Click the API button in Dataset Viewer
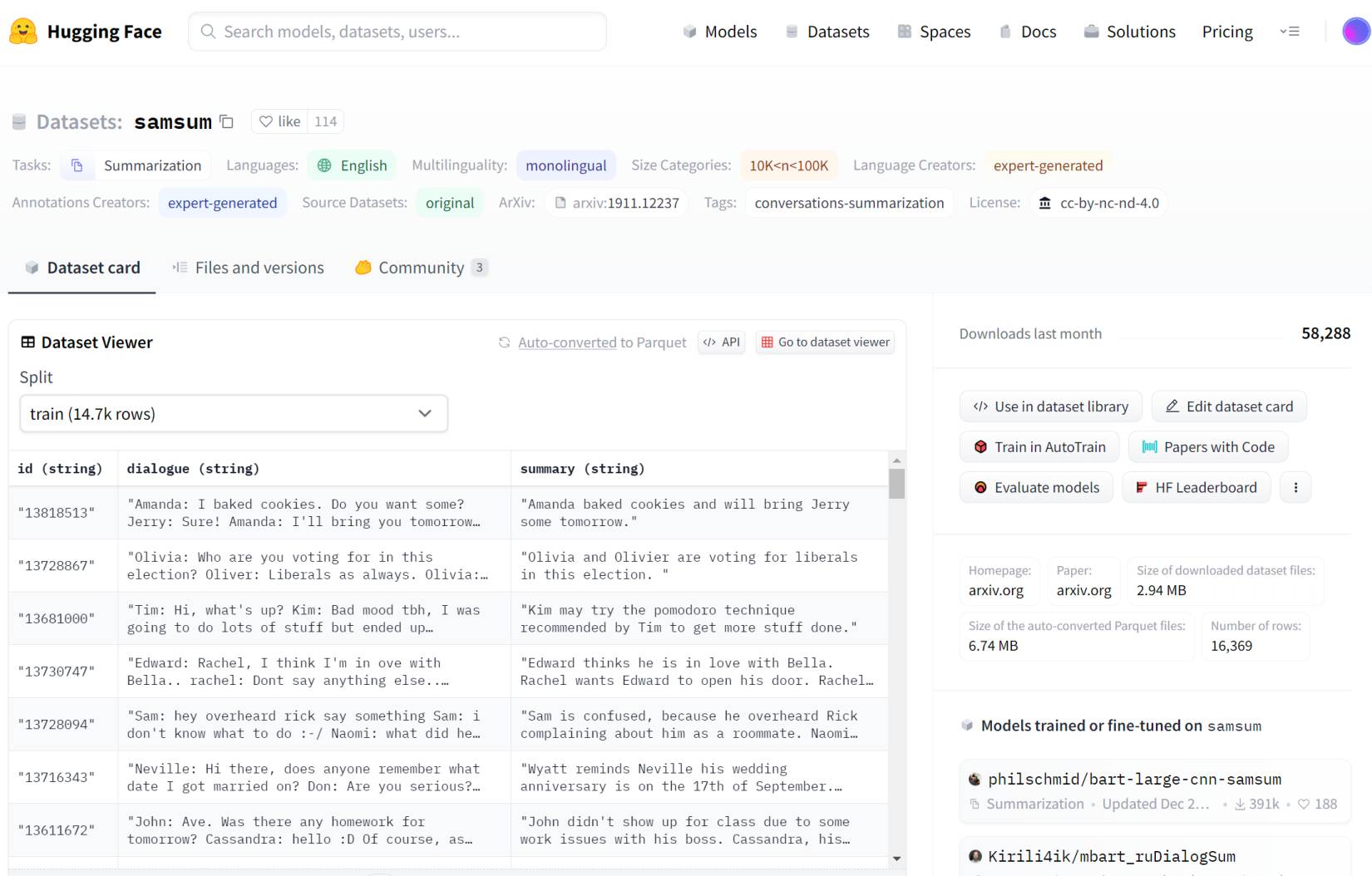Viewport: 1372px width, 876px height. pyautogui.click(x=721, y=342)
